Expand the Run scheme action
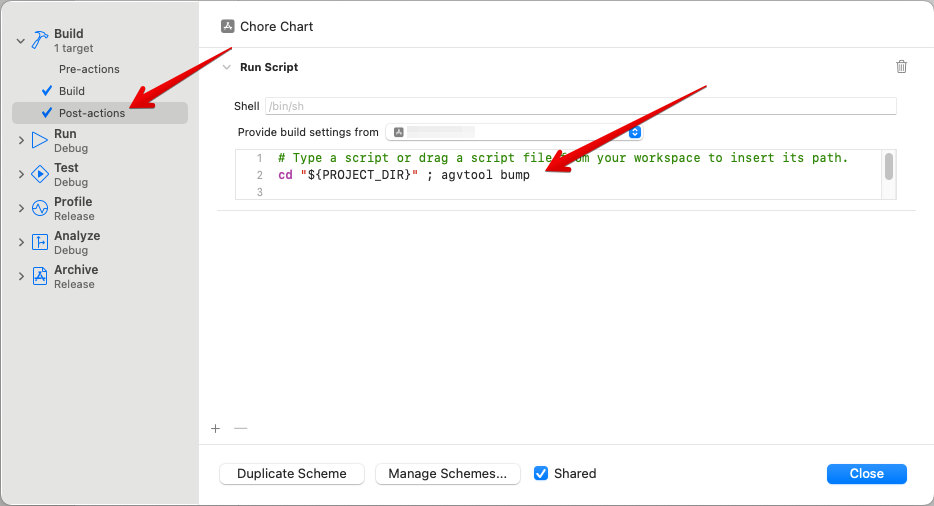This screenshot has height=506, width=934. [x=21, y=141]
